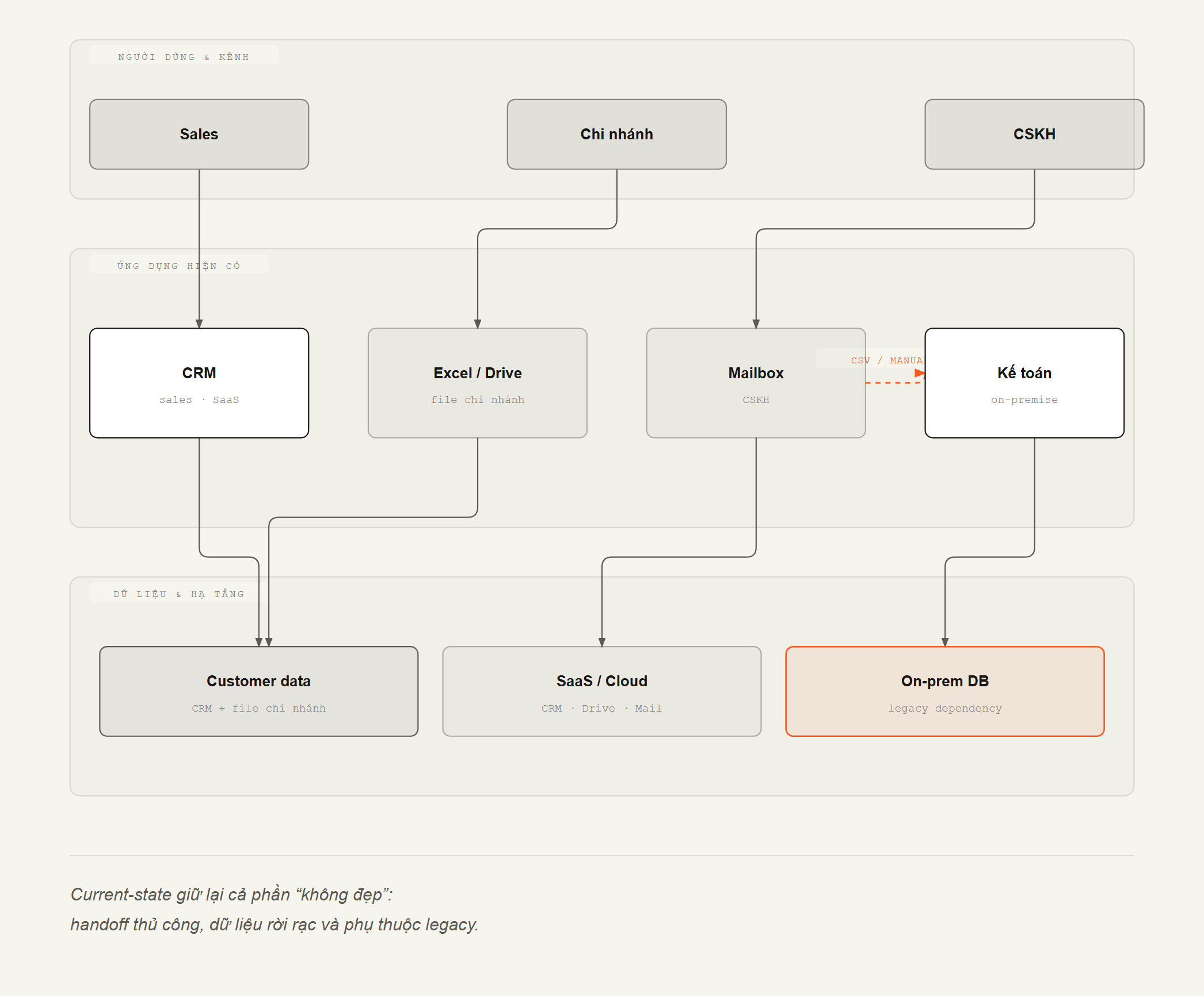
Task: Click the orange dashed arrowhead into Kế toán
Action: tap(920, 373)
